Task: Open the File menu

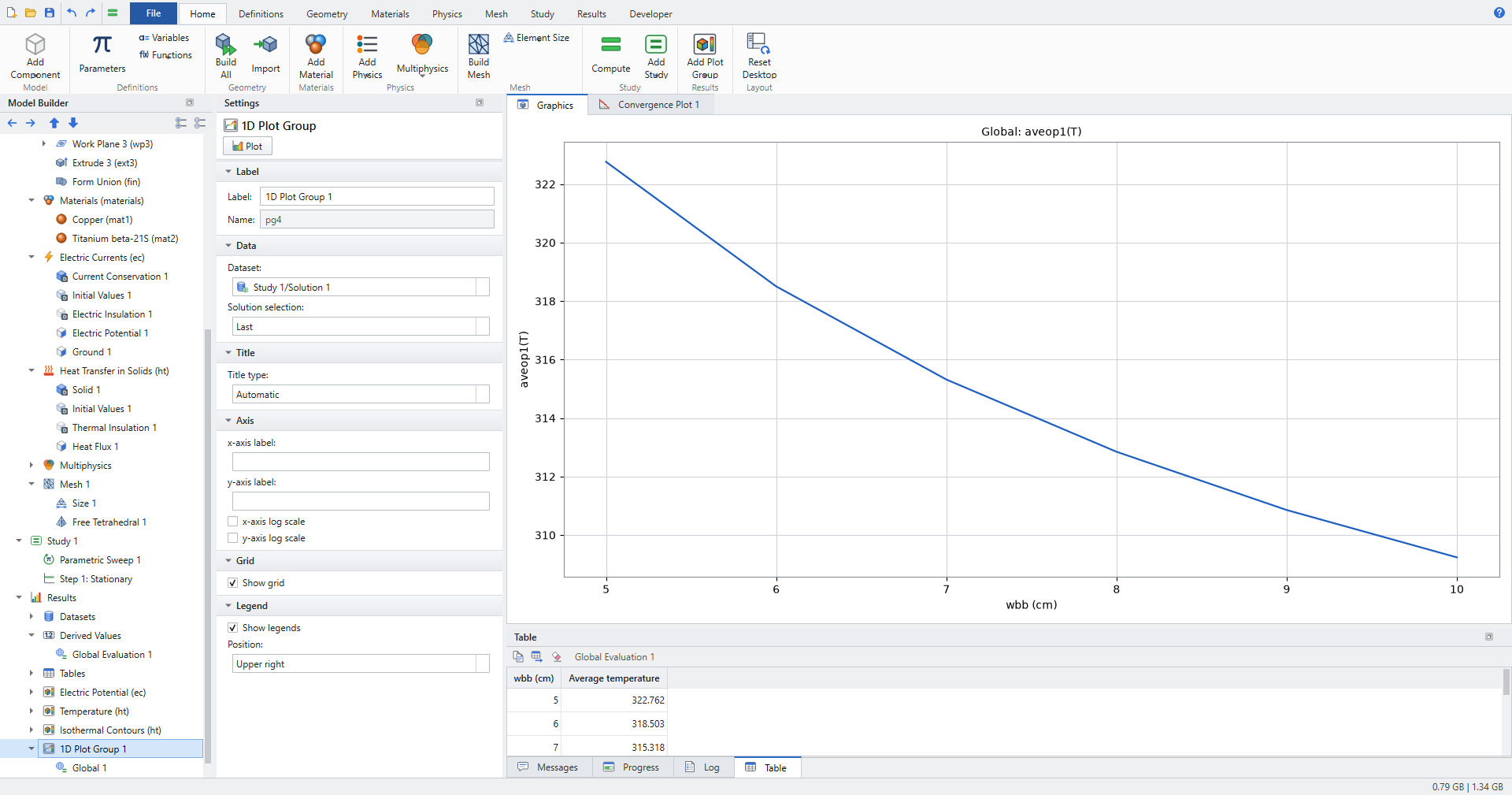Action: [x=154, y=13]
